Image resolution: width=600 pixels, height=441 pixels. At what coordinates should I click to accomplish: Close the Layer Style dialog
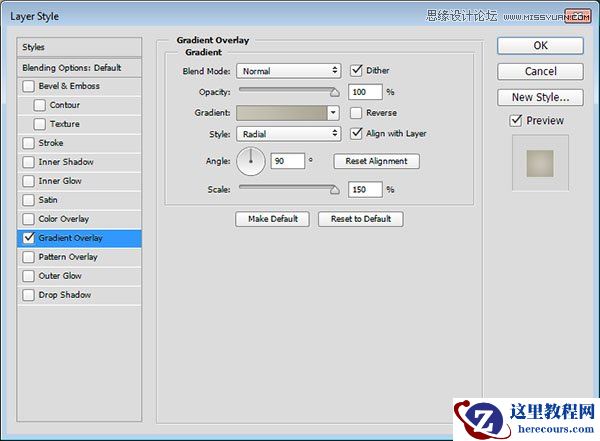[x=577, y=16]
